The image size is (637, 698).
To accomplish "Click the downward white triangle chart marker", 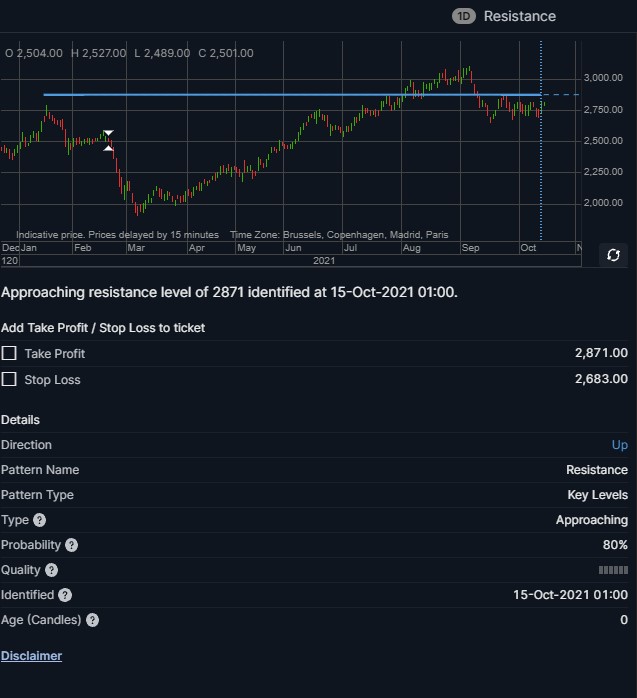I will point(108,133).
